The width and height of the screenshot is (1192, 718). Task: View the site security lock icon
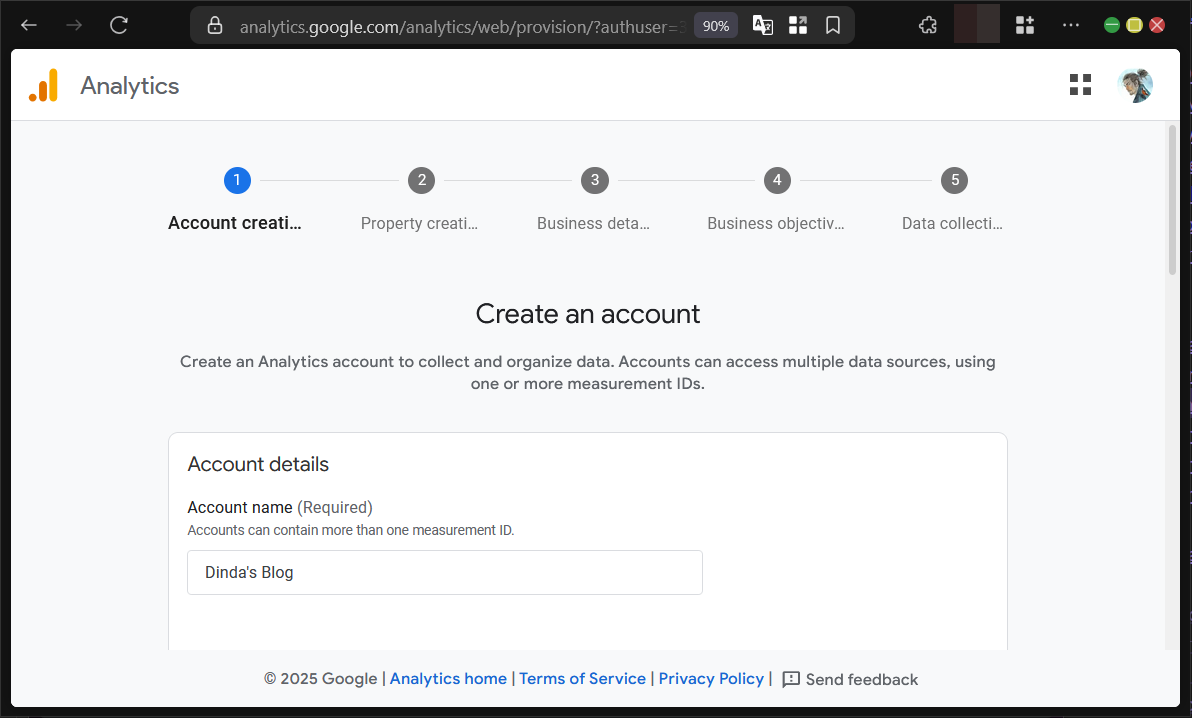(215, 25)
